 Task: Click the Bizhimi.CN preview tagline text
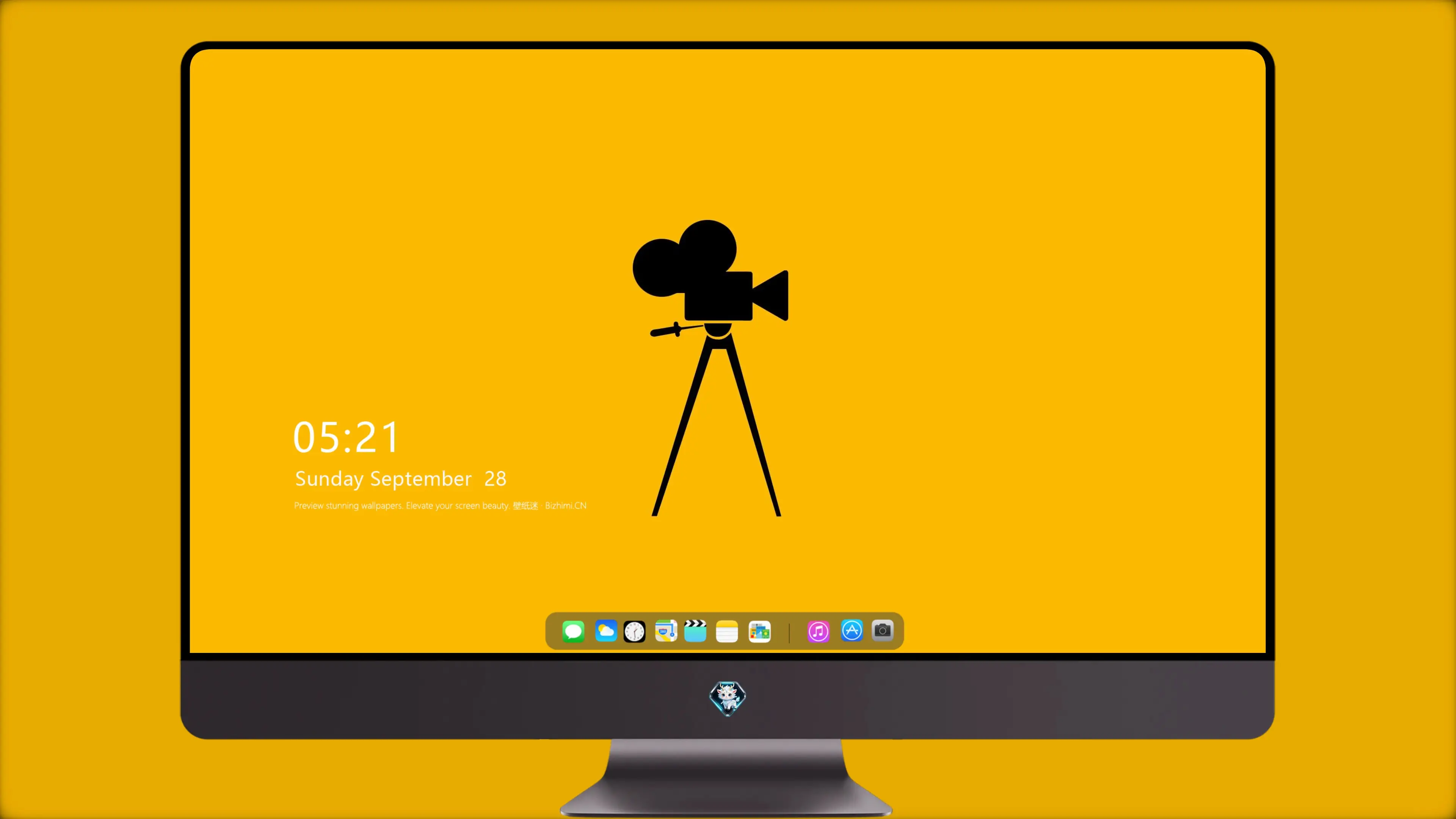click(440, 505)
